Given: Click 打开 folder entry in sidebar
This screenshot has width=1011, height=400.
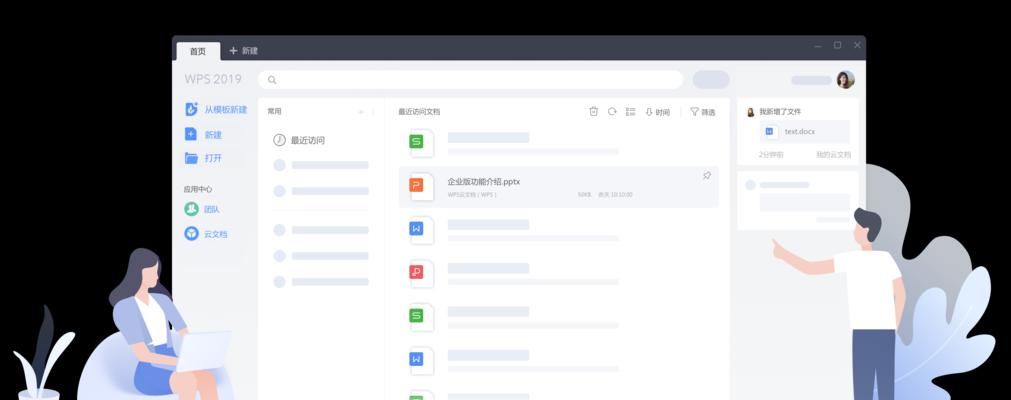Looking at the screenshot, I should tap(204, 158).
